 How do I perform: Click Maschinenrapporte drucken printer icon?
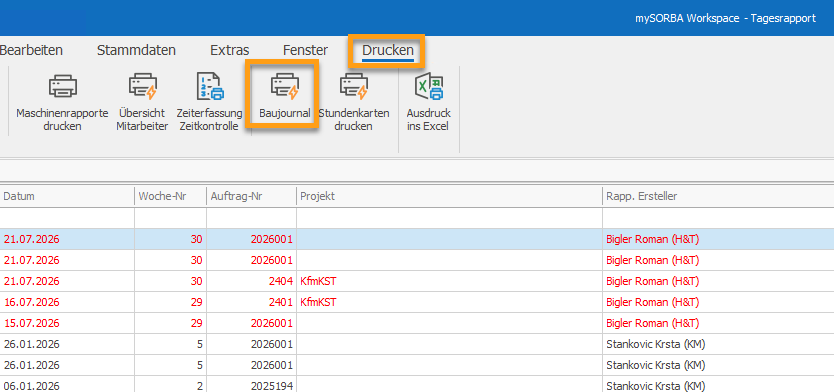[63, 86]
